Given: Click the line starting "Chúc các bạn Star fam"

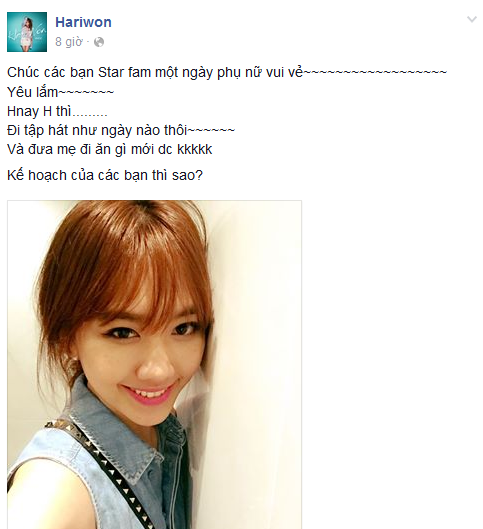Looking at the screenshot, I should (227, 73).
